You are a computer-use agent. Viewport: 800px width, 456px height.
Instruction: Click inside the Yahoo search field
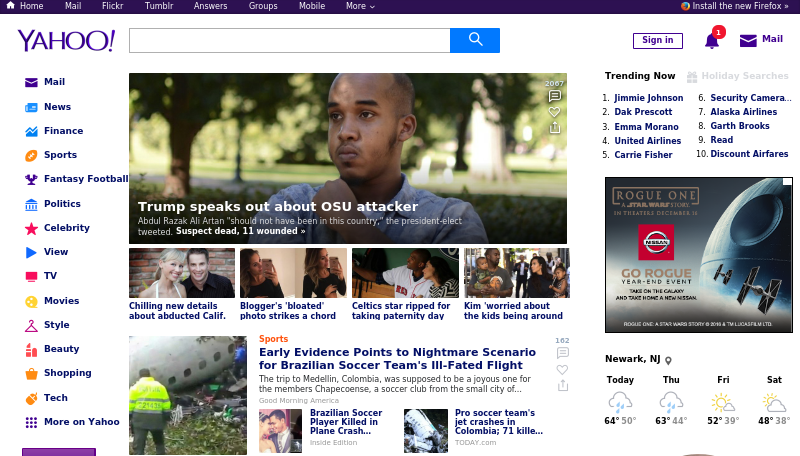pyautogui.click(x=289, y=40)
